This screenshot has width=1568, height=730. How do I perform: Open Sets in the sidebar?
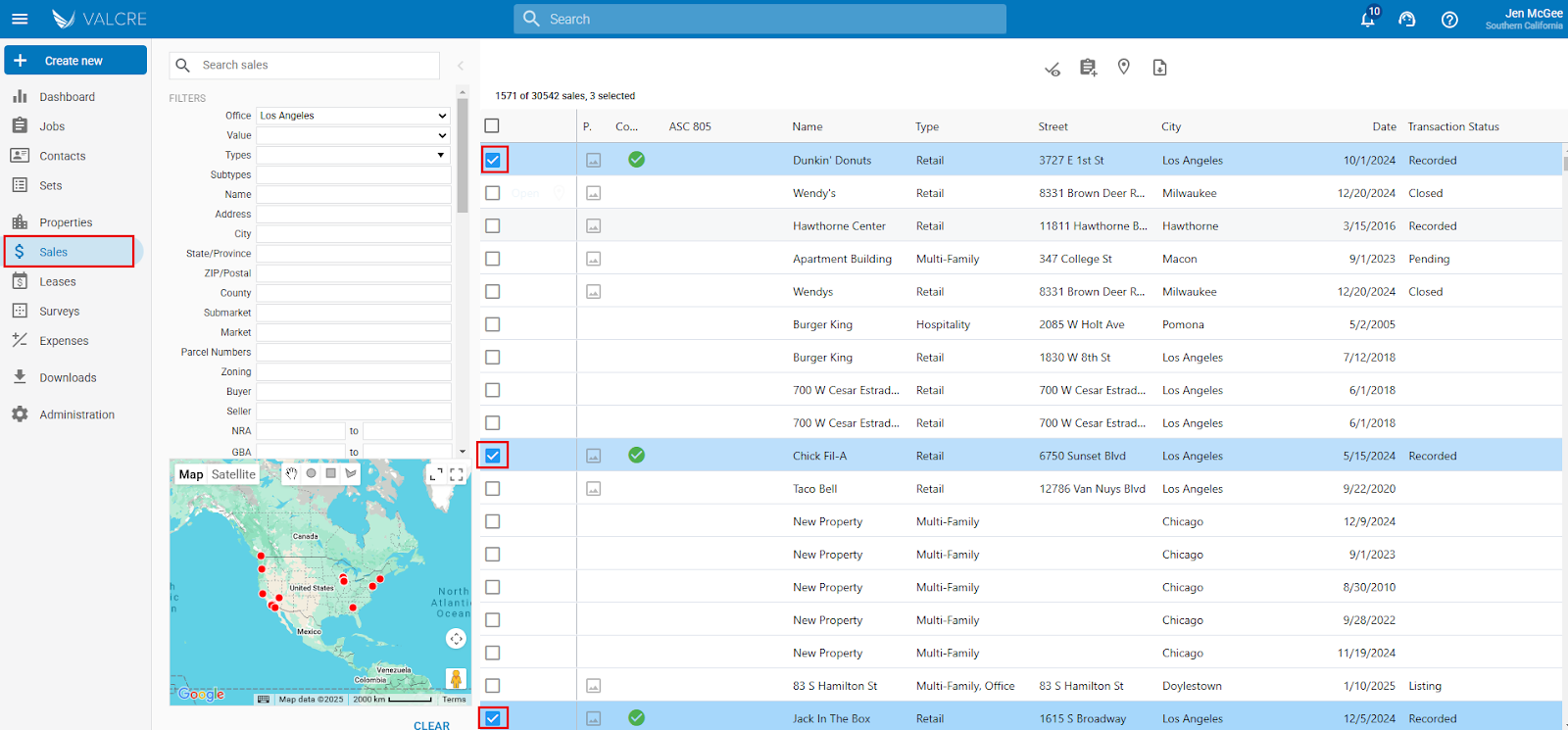click(50, 185)
